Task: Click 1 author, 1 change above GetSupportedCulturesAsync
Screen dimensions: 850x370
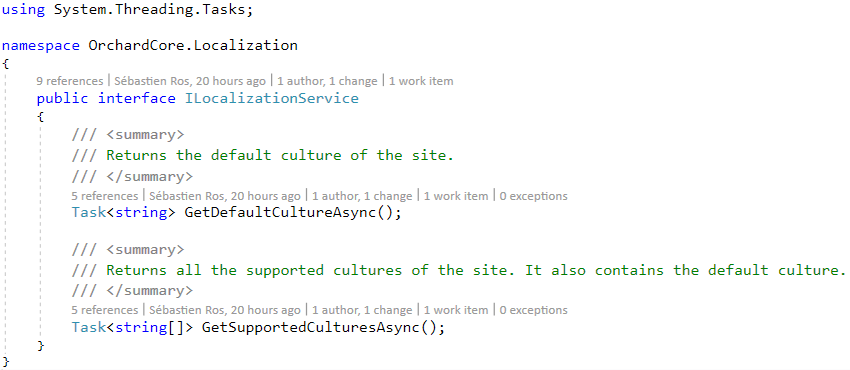Action: pos(362,310)
